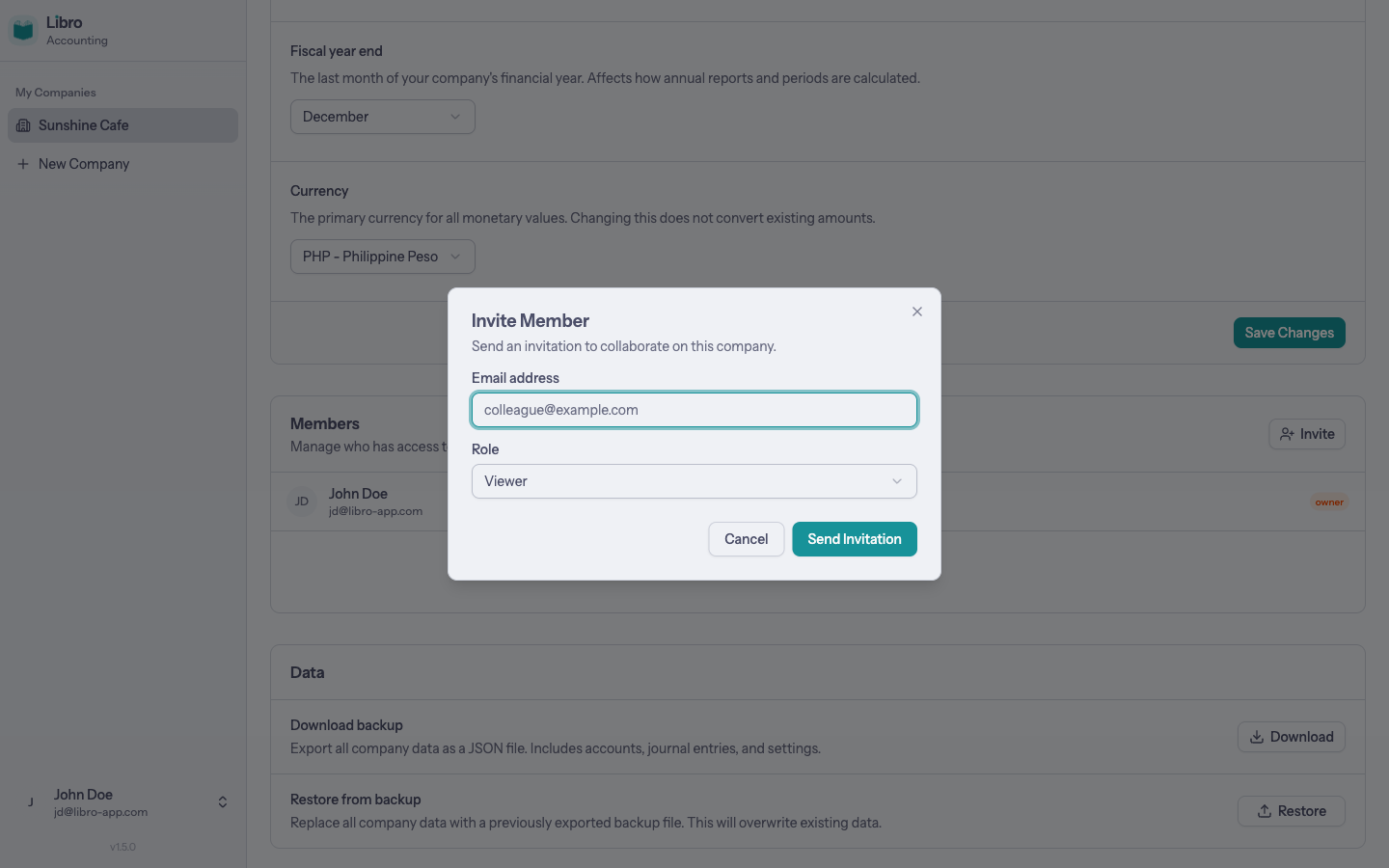The height and width of the screenshot is (868, 1389).
Task: Click the Libro book logo icon
Action: point(23,30)
